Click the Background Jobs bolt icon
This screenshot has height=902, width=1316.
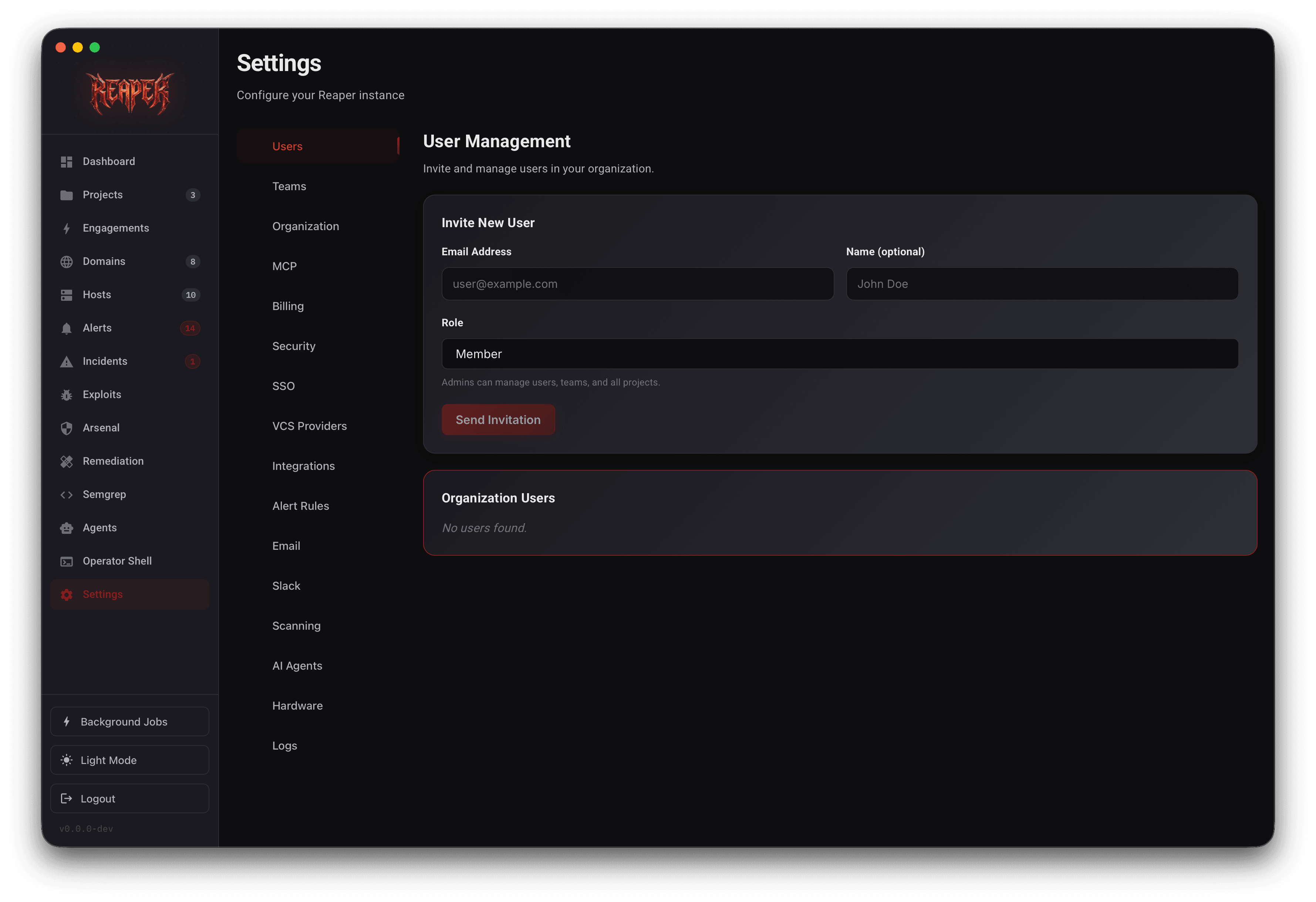(66, 721)
